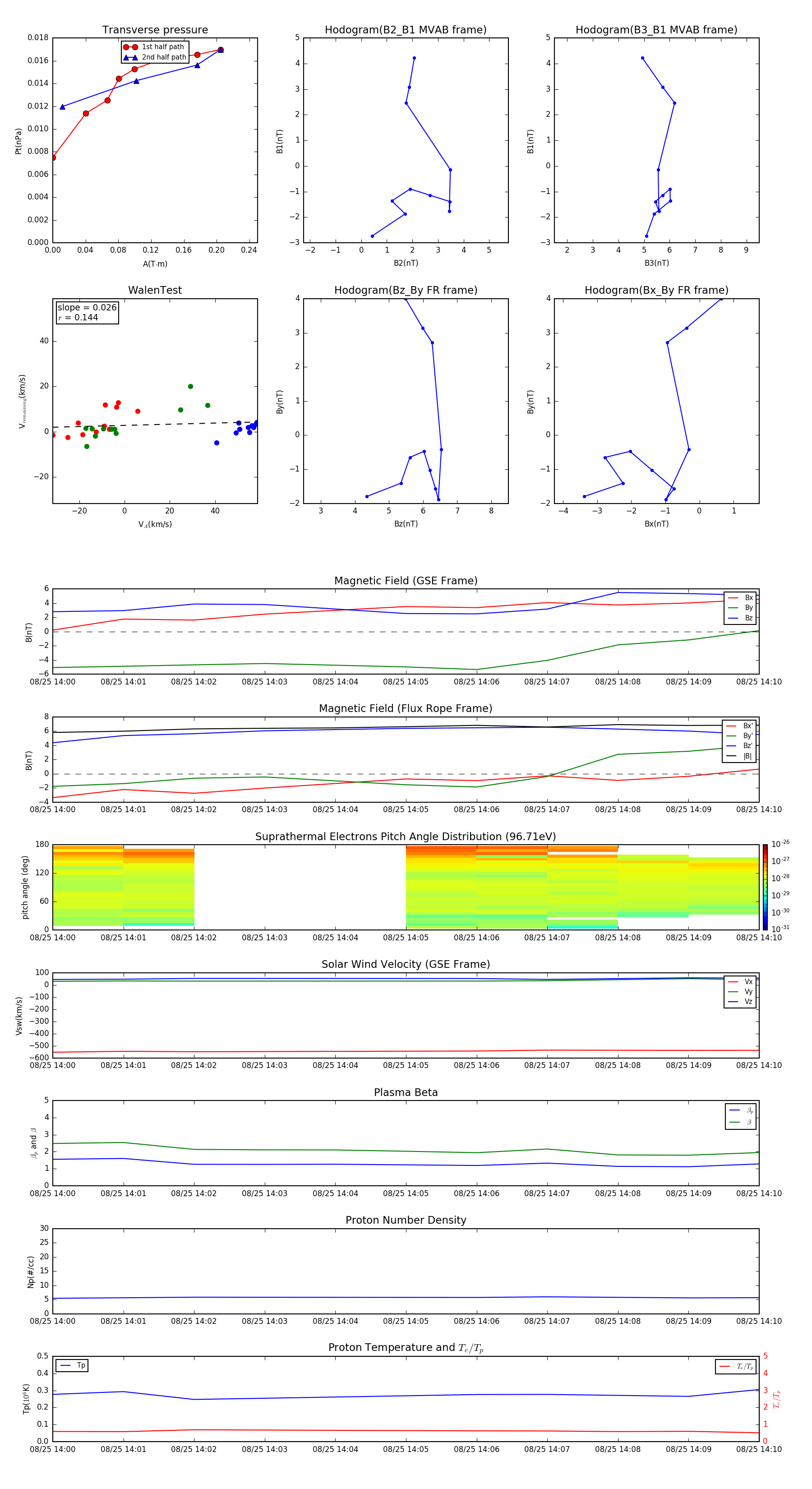Image resolution: width=812 pixels, height=1489 pixels.
Task: Click the "Hodogram(B3_B1 MVAB frame)" title
Action: tap(656, 30)
